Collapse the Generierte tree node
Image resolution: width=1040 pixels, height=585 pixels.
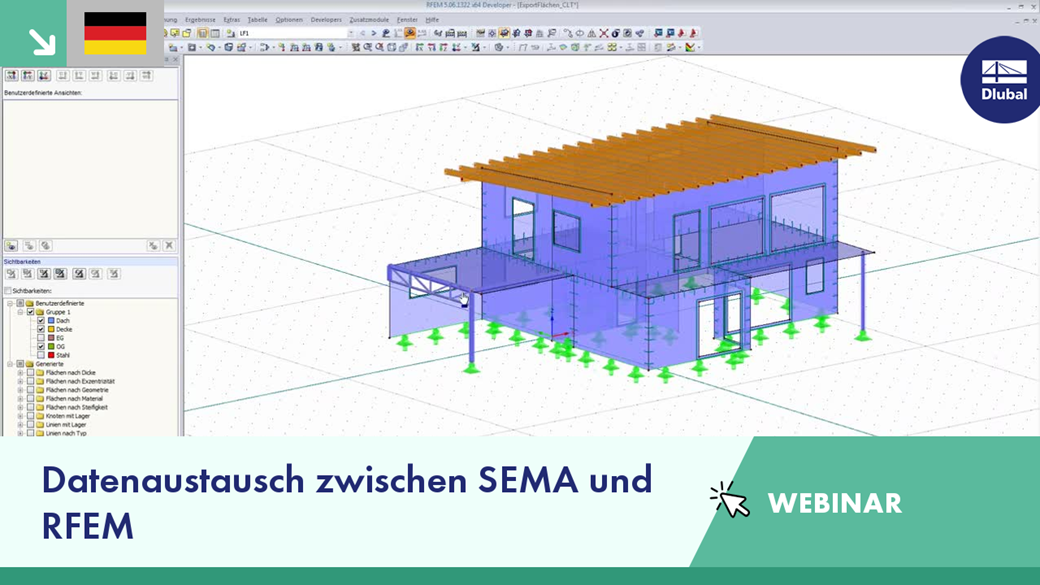(x=10, y=363)
